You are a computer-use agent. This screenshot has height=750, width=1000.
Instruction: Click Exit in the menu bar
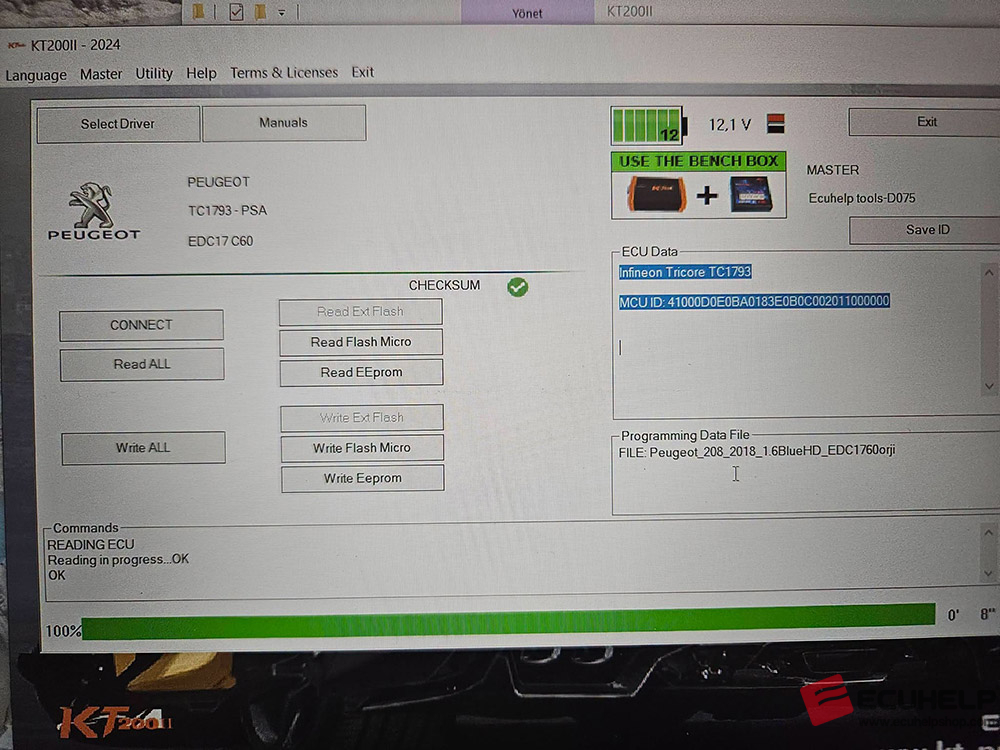(362, 72)
